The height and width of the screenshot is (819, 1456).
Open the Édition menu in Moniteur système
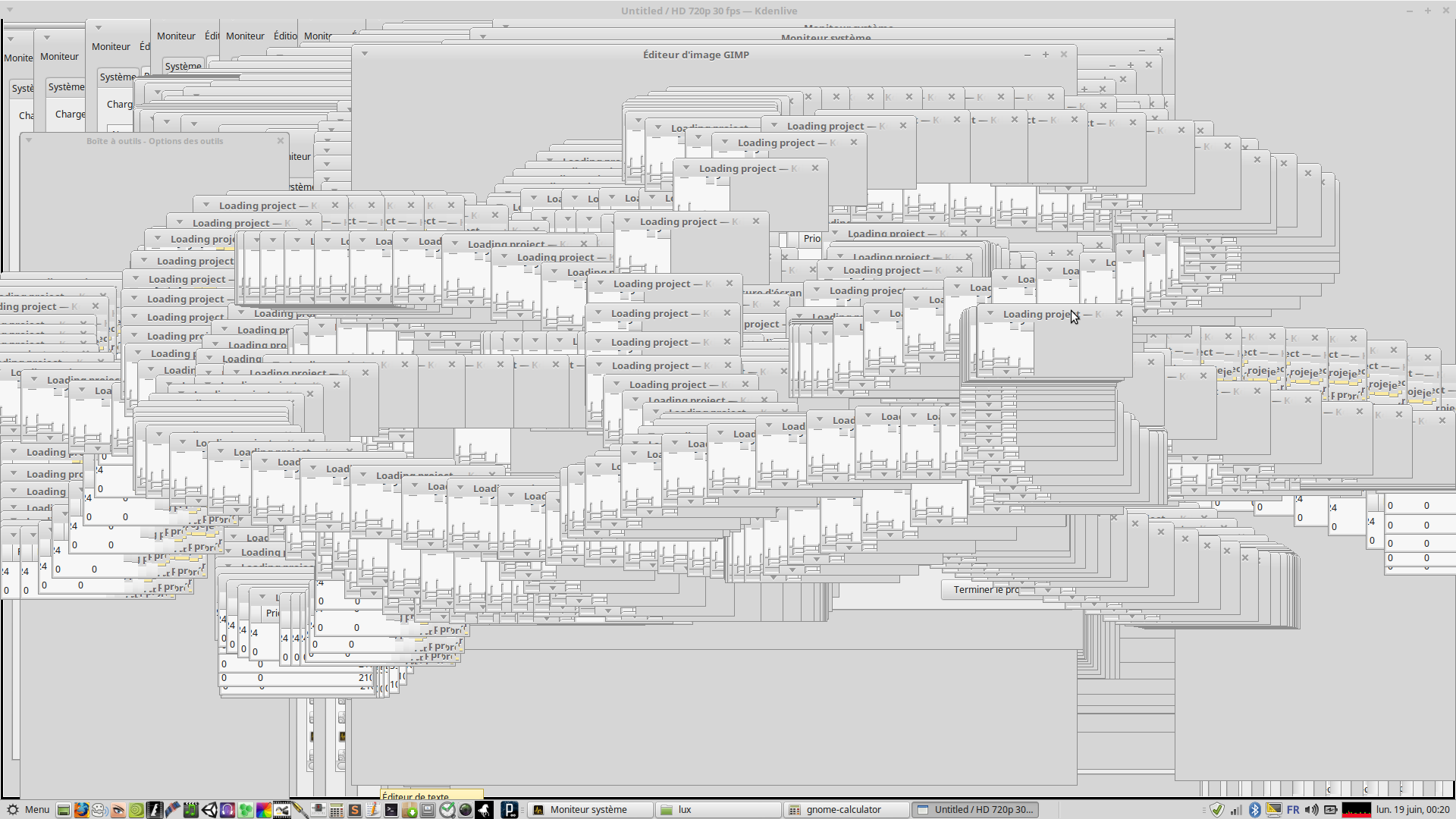click(x=285, y=36)
